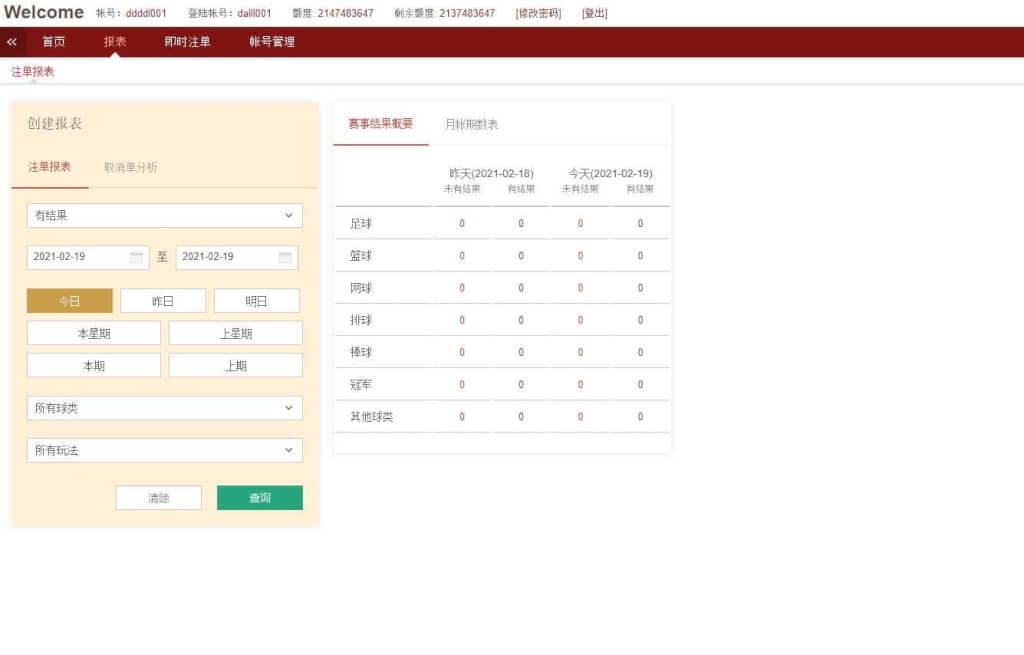
Task: Click the 修改密码 link
Action: click(538, 13)
